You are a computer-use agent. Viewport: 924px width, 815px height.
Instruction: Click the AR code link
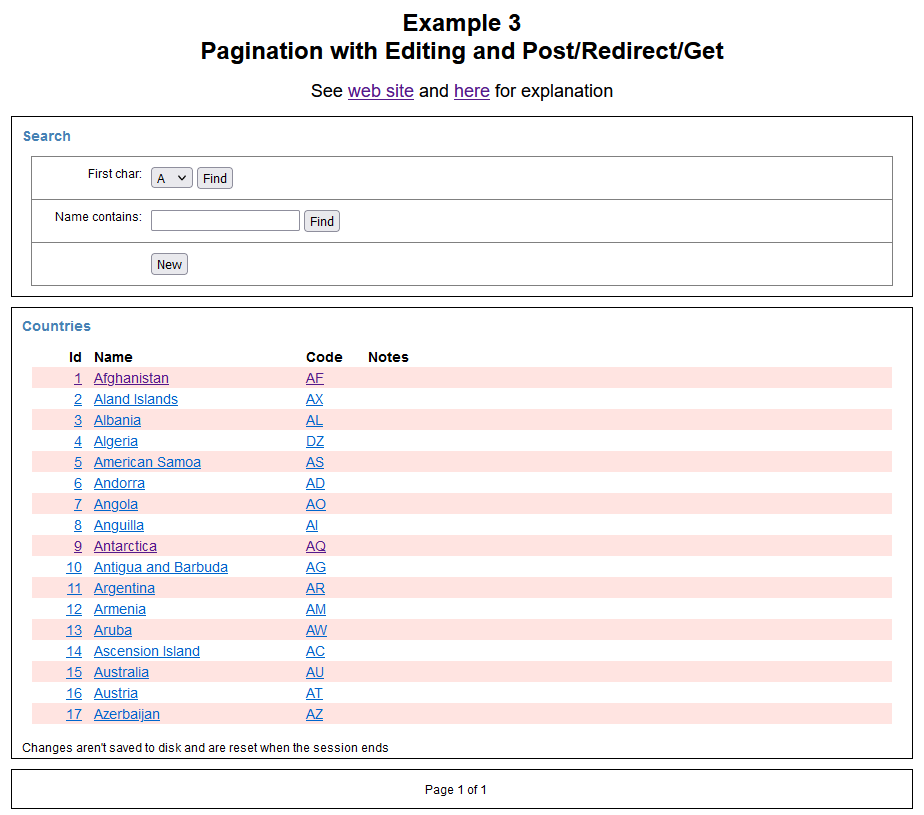coord(315,588)
